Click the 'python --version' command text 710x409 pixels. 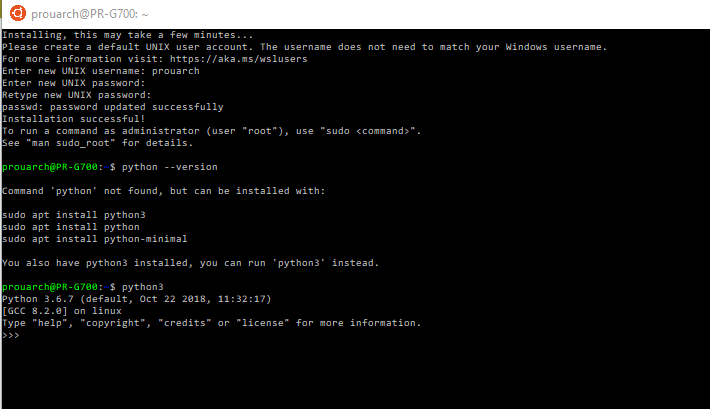coord(169,167)
